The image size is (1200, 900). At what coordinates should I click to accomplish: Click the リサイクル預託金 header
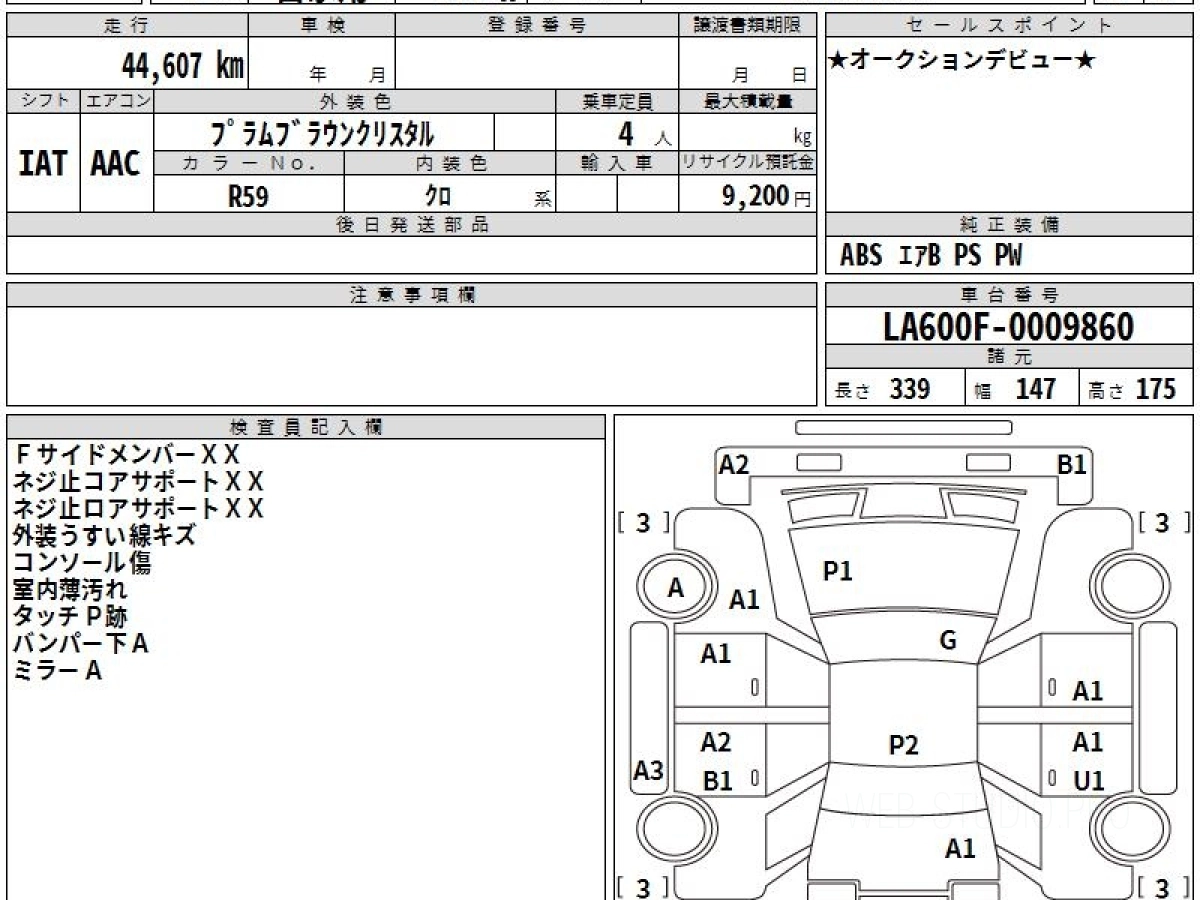click(748, 163)
